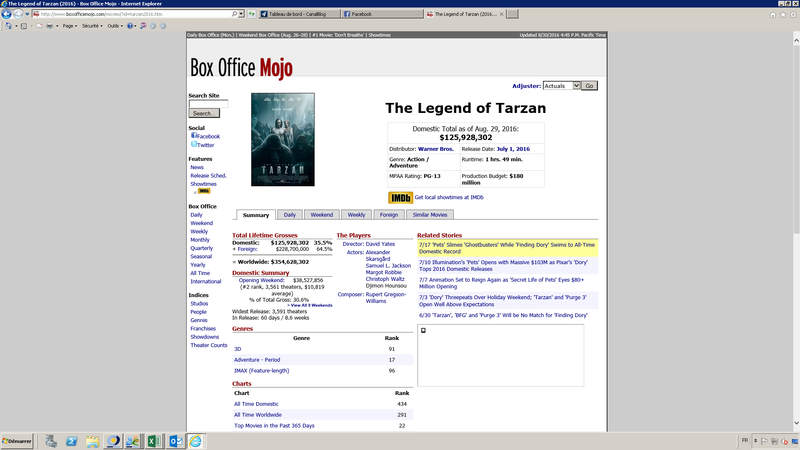Open Outlook from the taskbar
This screenshot has height=450, width=800.
176,441
